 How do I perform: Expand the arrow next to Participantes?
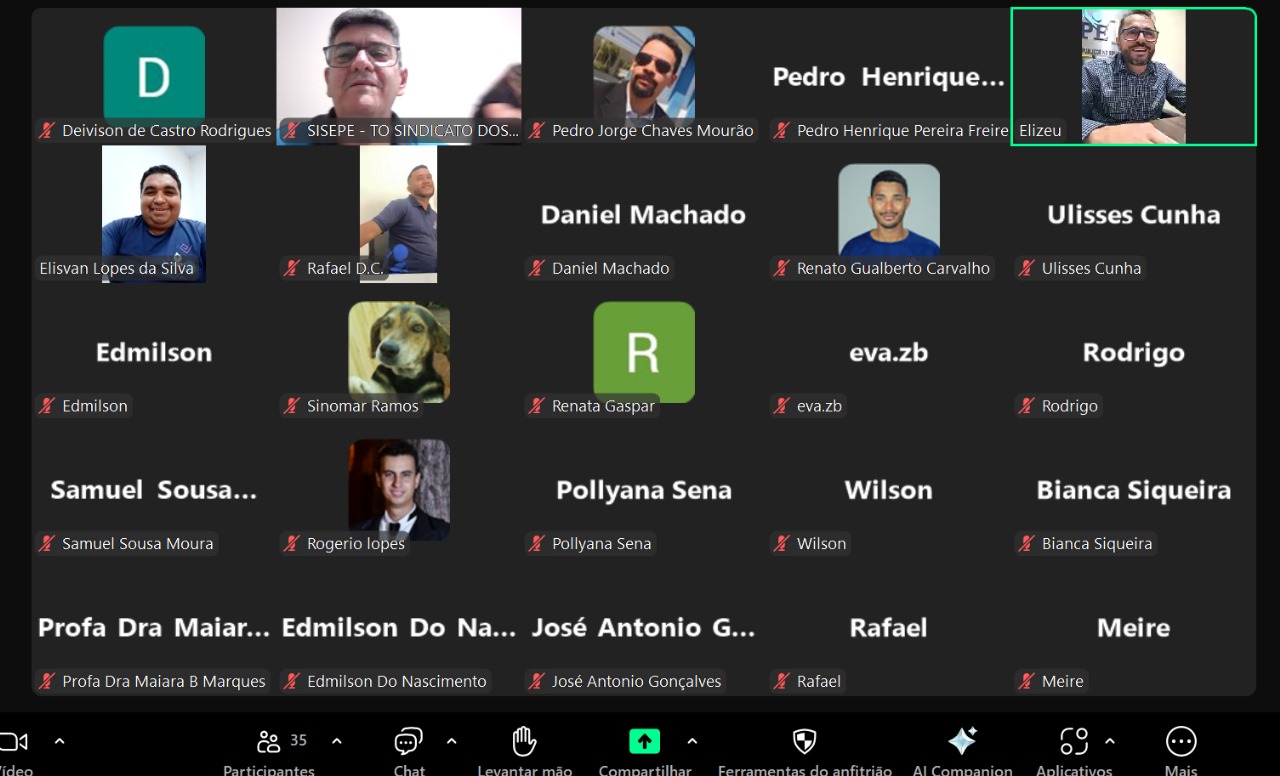click(x=336, y=741)
